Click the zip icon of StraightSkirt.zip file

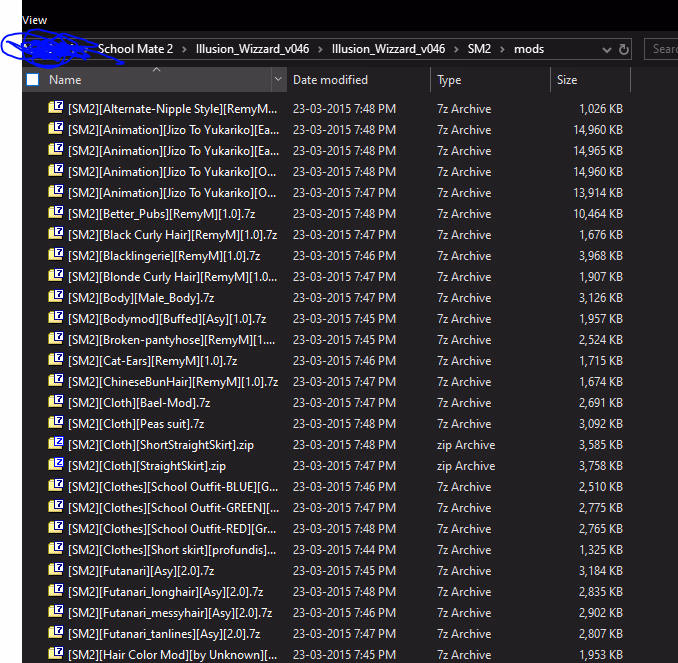pos(55,464)
